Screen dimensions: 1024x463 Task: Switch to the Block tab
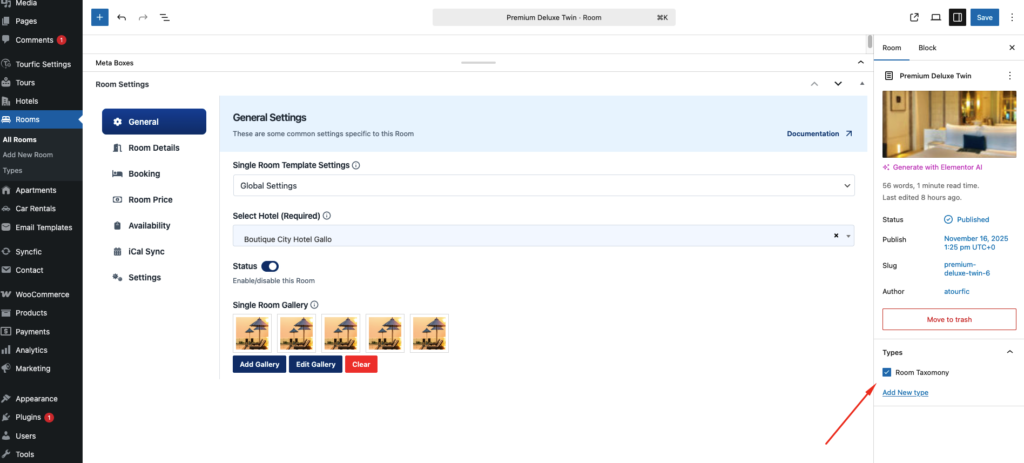(927, 48)
